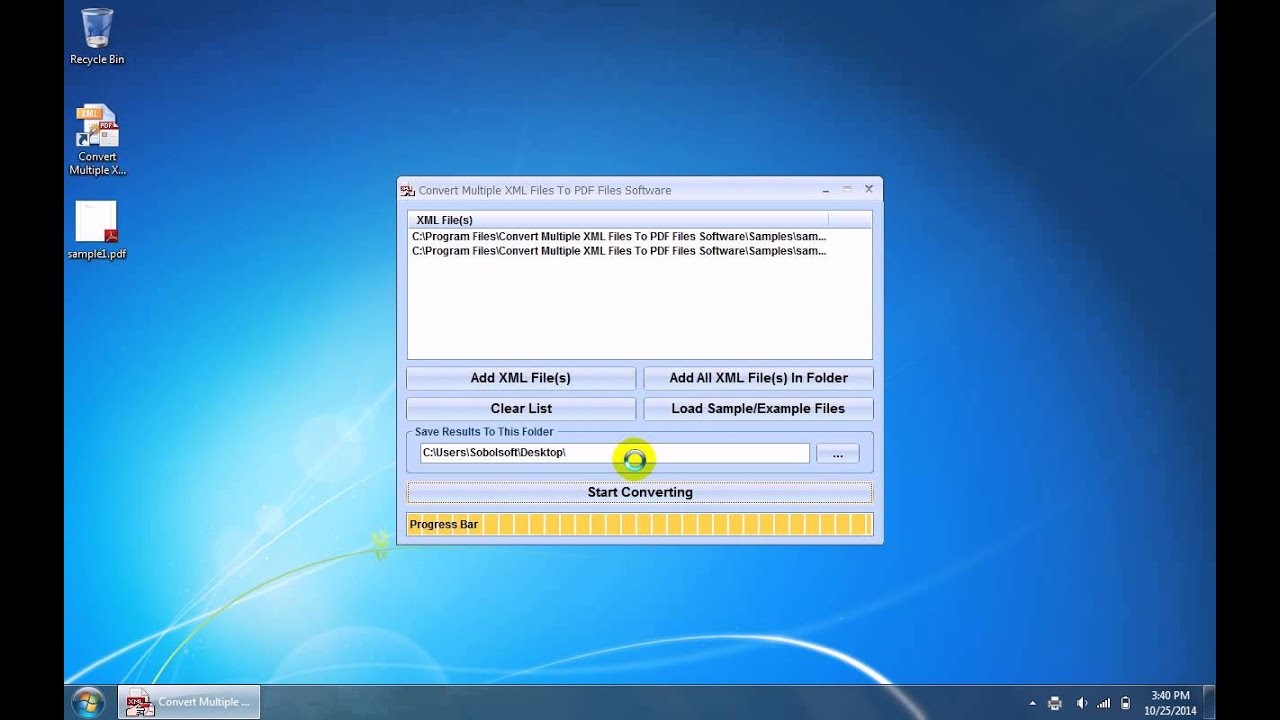Open the Recycle Bin desktop icon
This screenshot has width=1280, height=720.
[x=97, y=36]
